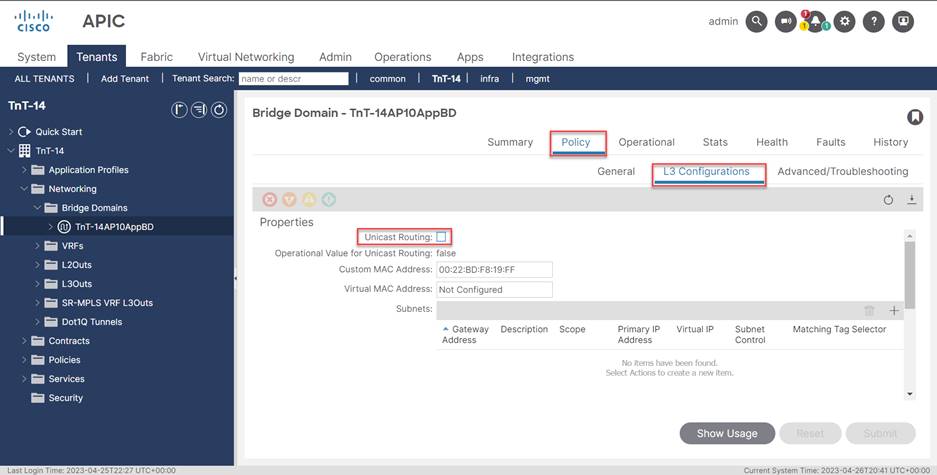The height and width of the screenshot is (475, 937).
Task: Click the Show Usage button
Action: [727, 433]
